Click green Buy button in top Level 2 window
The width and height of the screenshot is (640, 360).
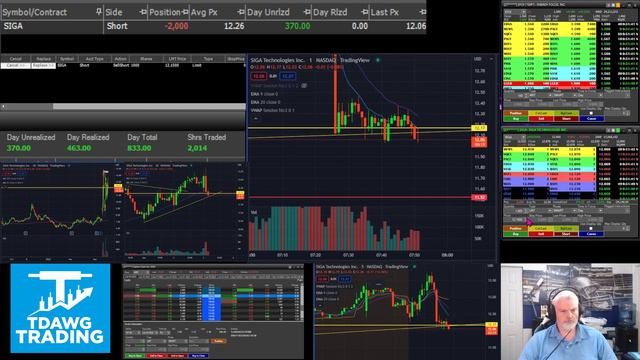point(516,119)
